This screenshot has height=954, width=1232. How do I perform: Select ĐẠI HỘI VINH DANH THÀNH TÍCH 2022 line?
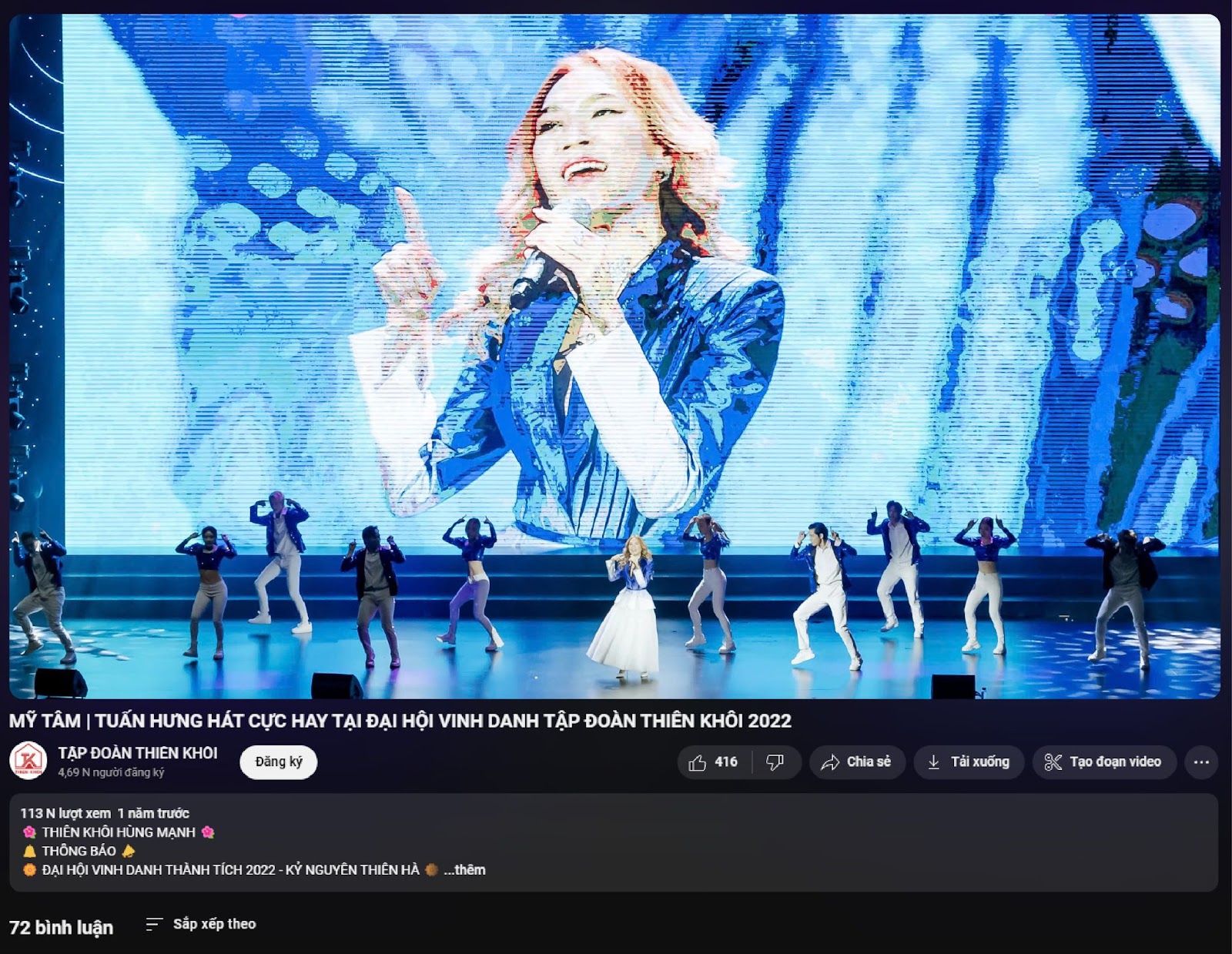(x=230, y=870)
